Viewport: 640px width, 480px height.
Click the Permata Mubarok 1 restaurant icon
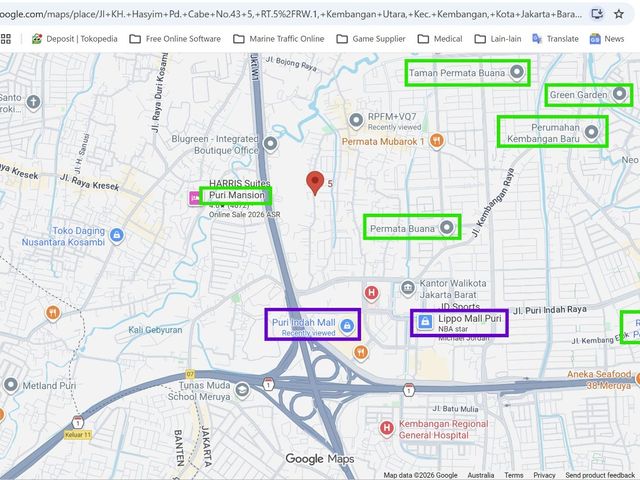(436, 141)
